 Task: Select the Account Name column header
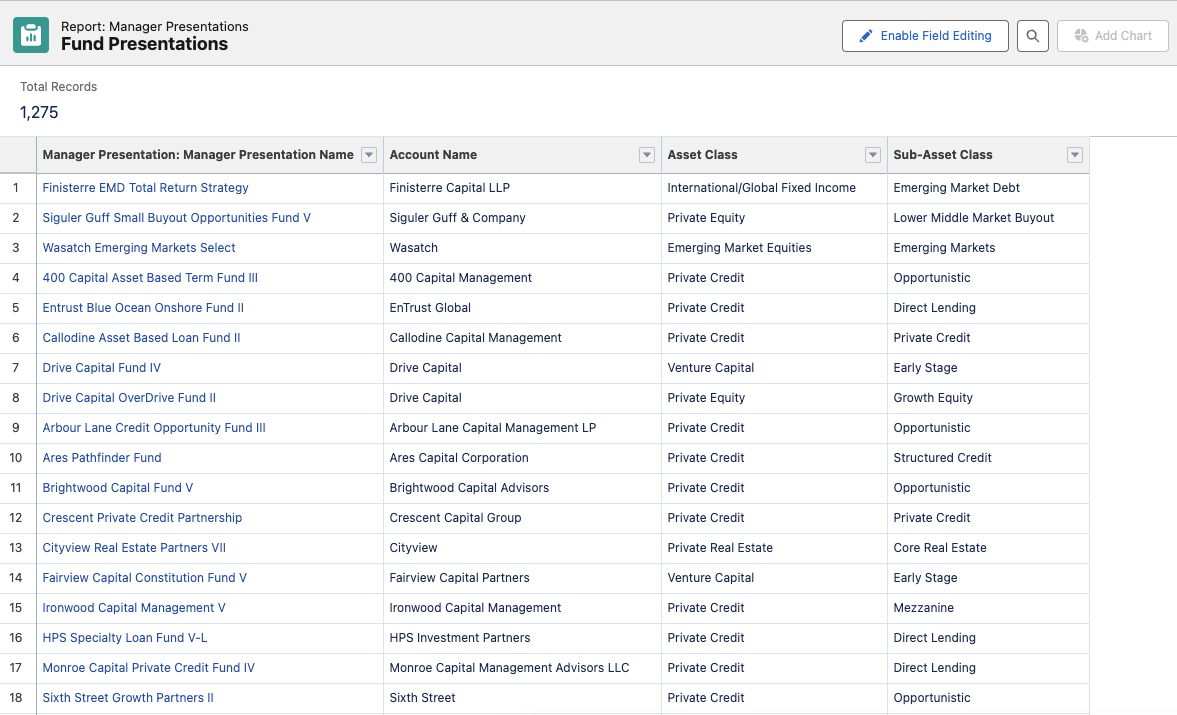(x=433, y=155)
